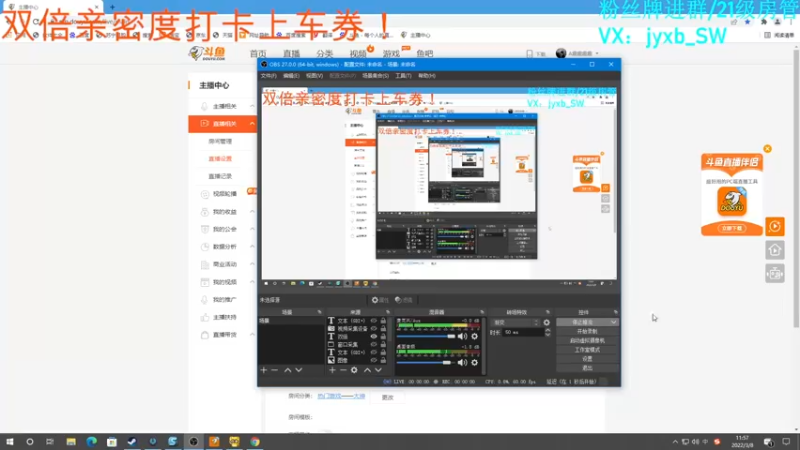The image size is (800, 450).
Task: Click 退出 exit button in OBS
Action: pos(587,368)
